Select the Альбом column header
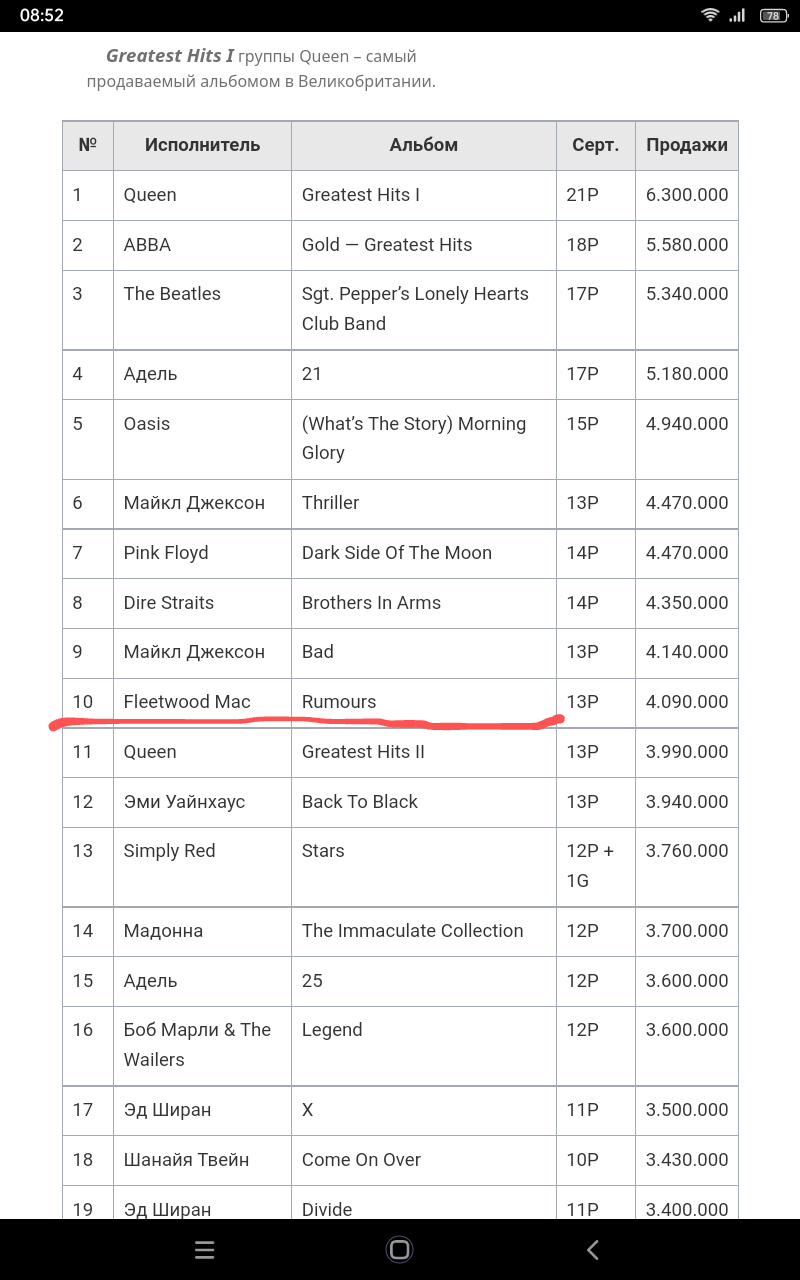Screen dimensions: 800x1280 (x=424, y=145)
